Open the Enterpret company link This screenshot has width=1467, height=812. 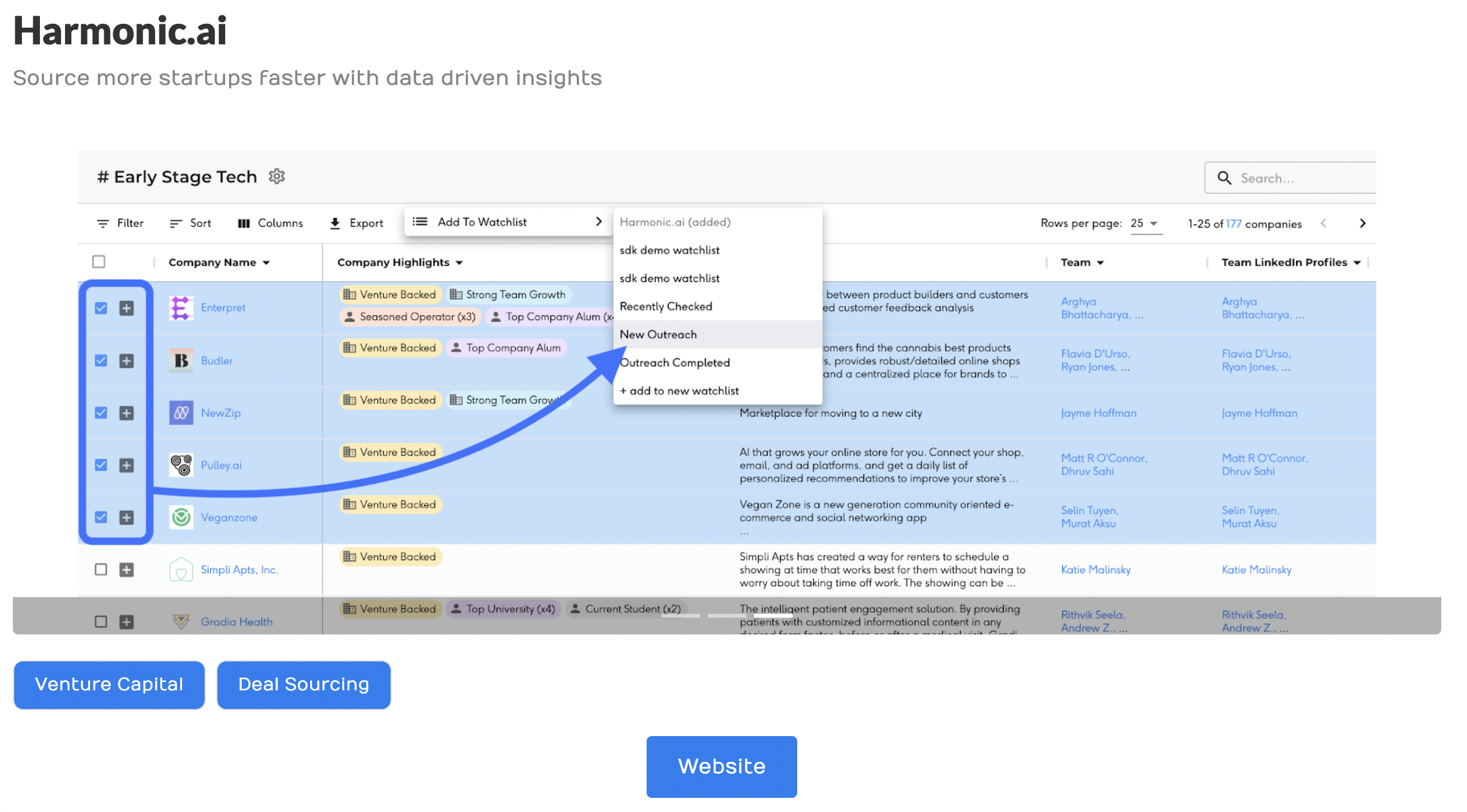(223, 308)
